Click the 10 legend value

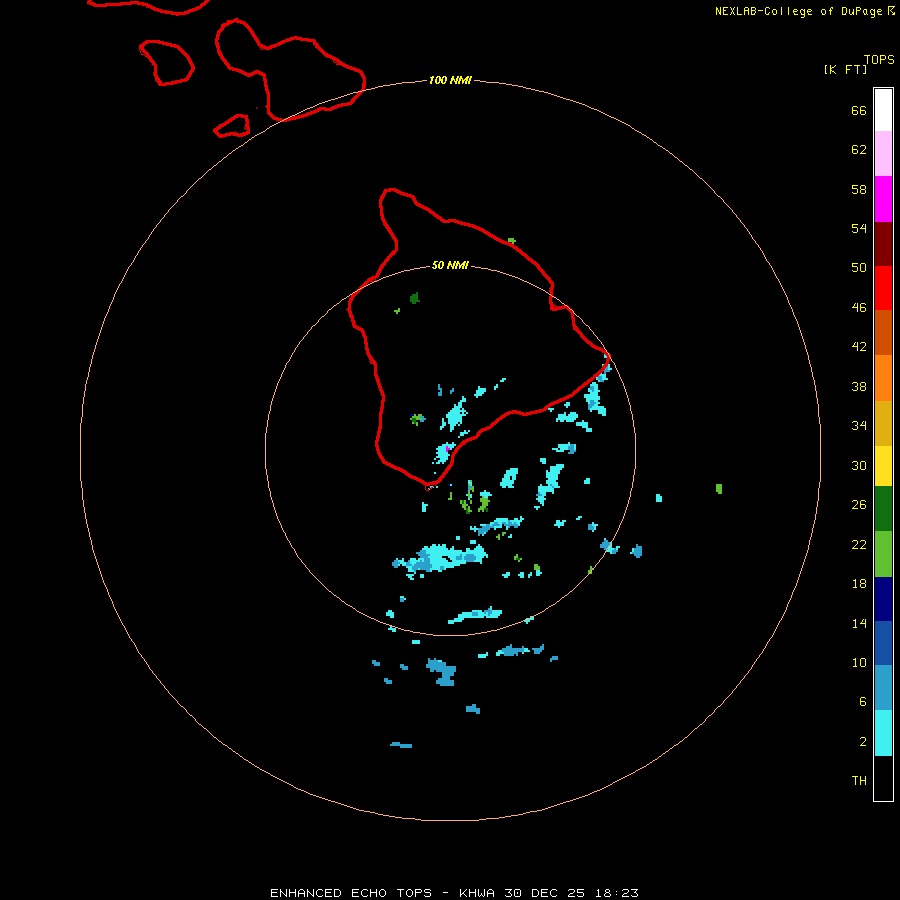click(x=859, y=662)
